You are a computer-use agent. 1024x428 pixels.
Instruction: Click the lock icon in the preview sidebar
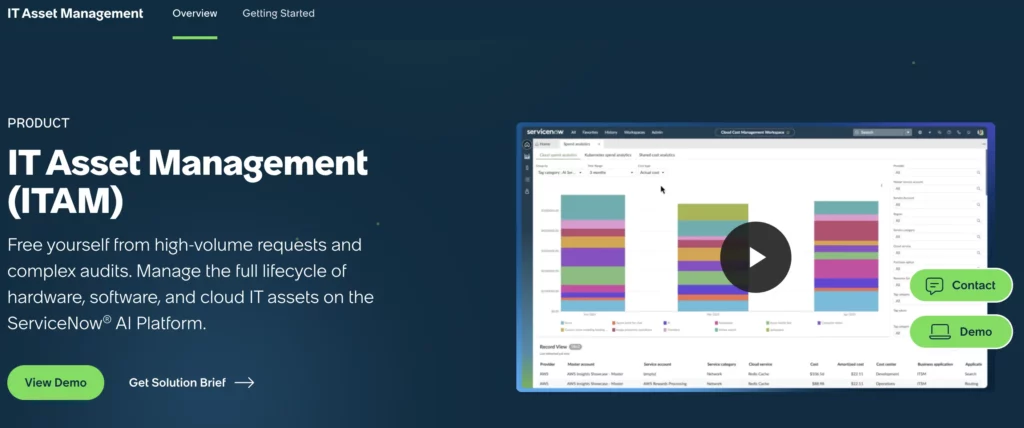click(527, 191)
